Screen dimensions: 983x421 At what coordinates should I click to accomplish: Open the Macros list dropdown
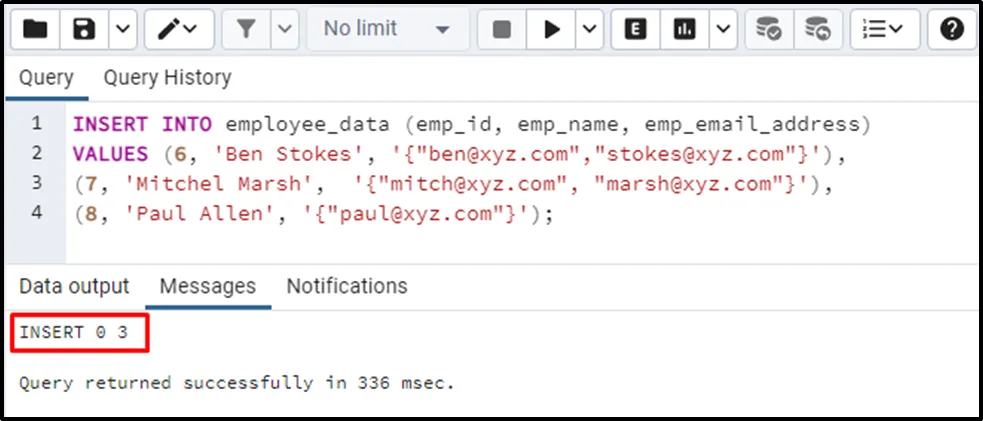click(884, 30)
